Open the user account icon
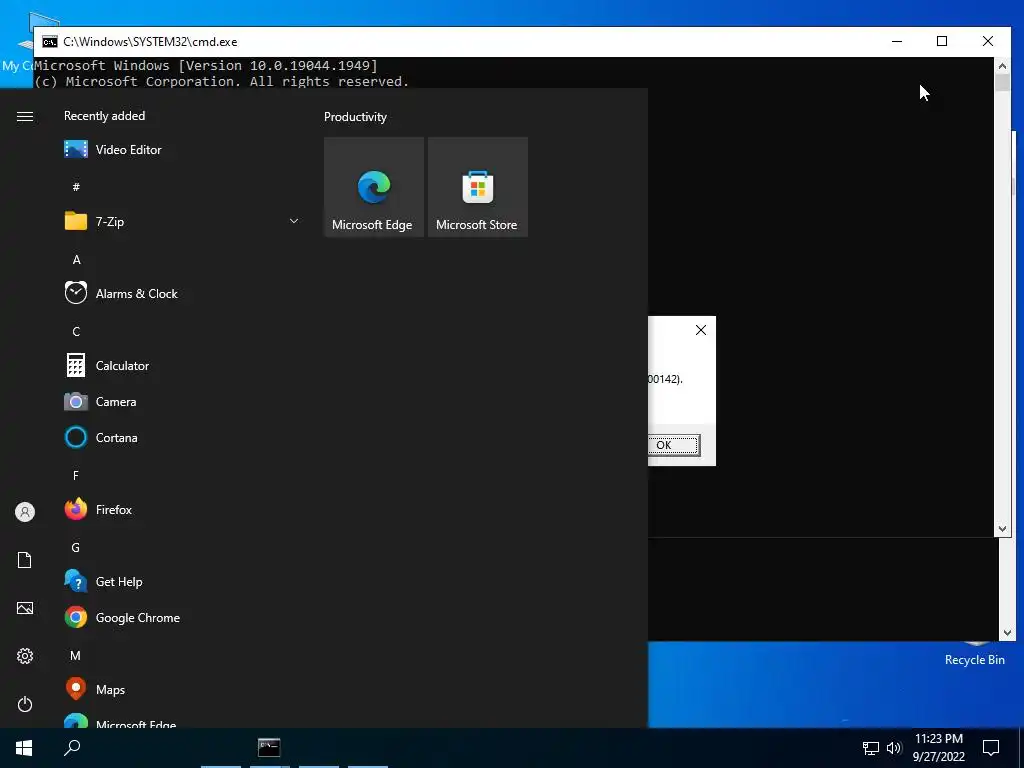The image size is (1024, 768). click(25, 512)
